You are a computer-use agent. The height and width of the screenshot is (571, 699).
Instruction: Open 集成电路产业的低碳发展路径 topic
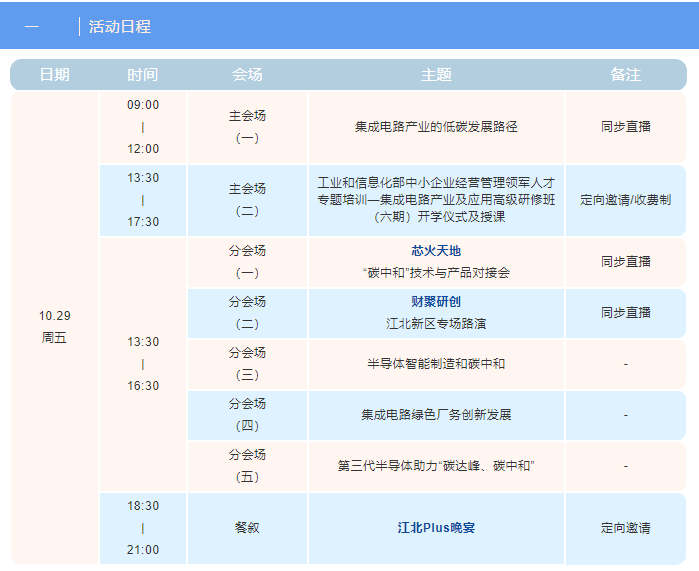coord(436,127)
